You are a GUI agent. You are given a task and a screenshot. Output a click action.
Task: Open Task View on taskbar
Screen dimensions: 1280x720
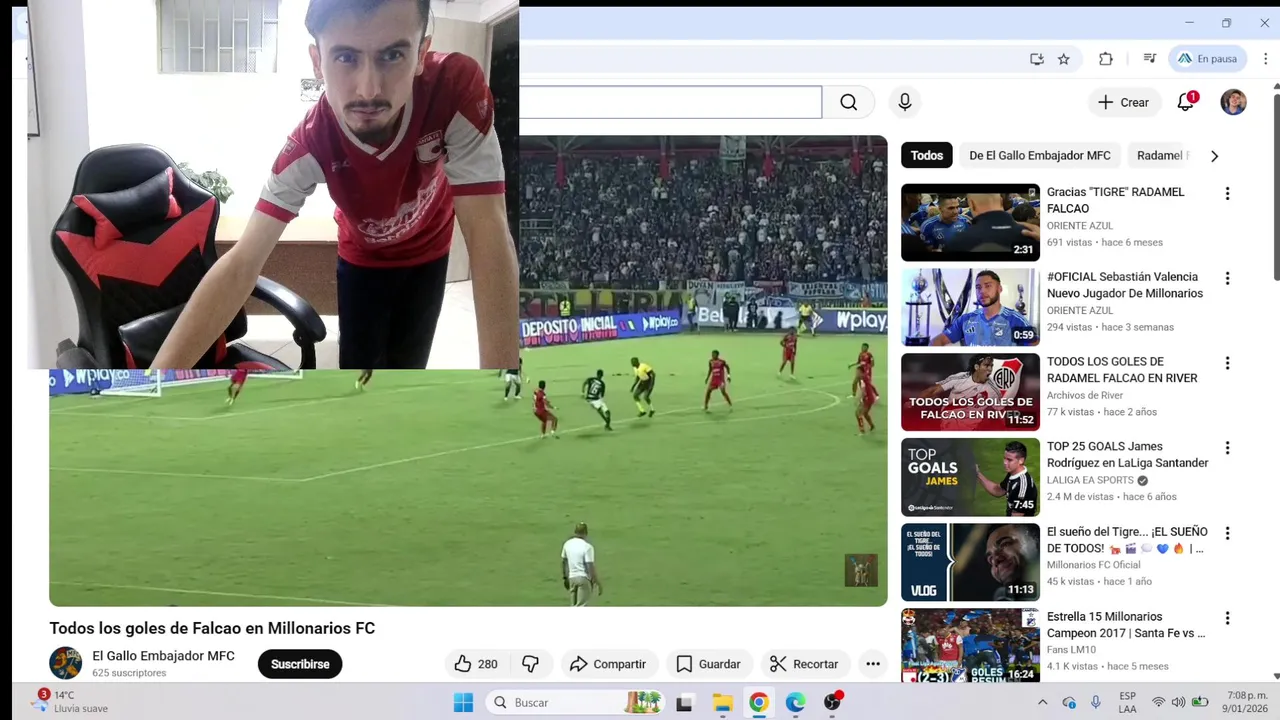point(685,703)
